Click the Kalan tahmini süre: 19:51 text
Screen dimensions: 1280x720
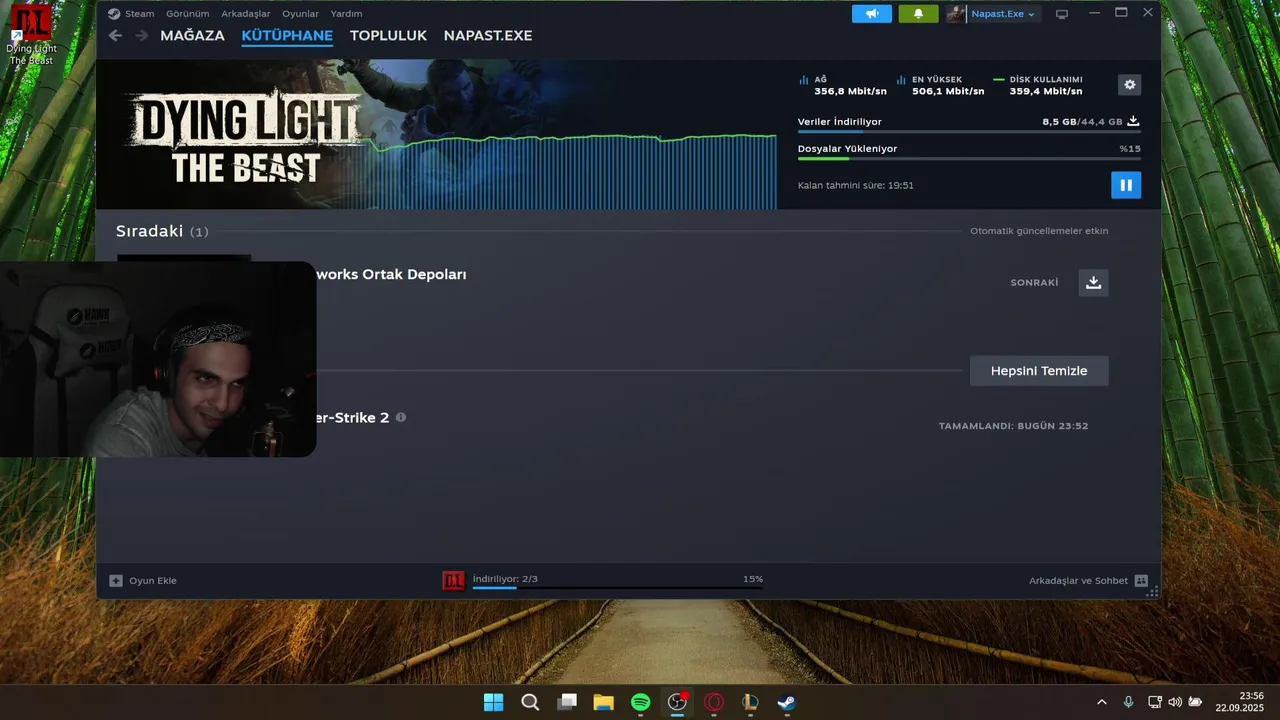[x=855, y=185]
